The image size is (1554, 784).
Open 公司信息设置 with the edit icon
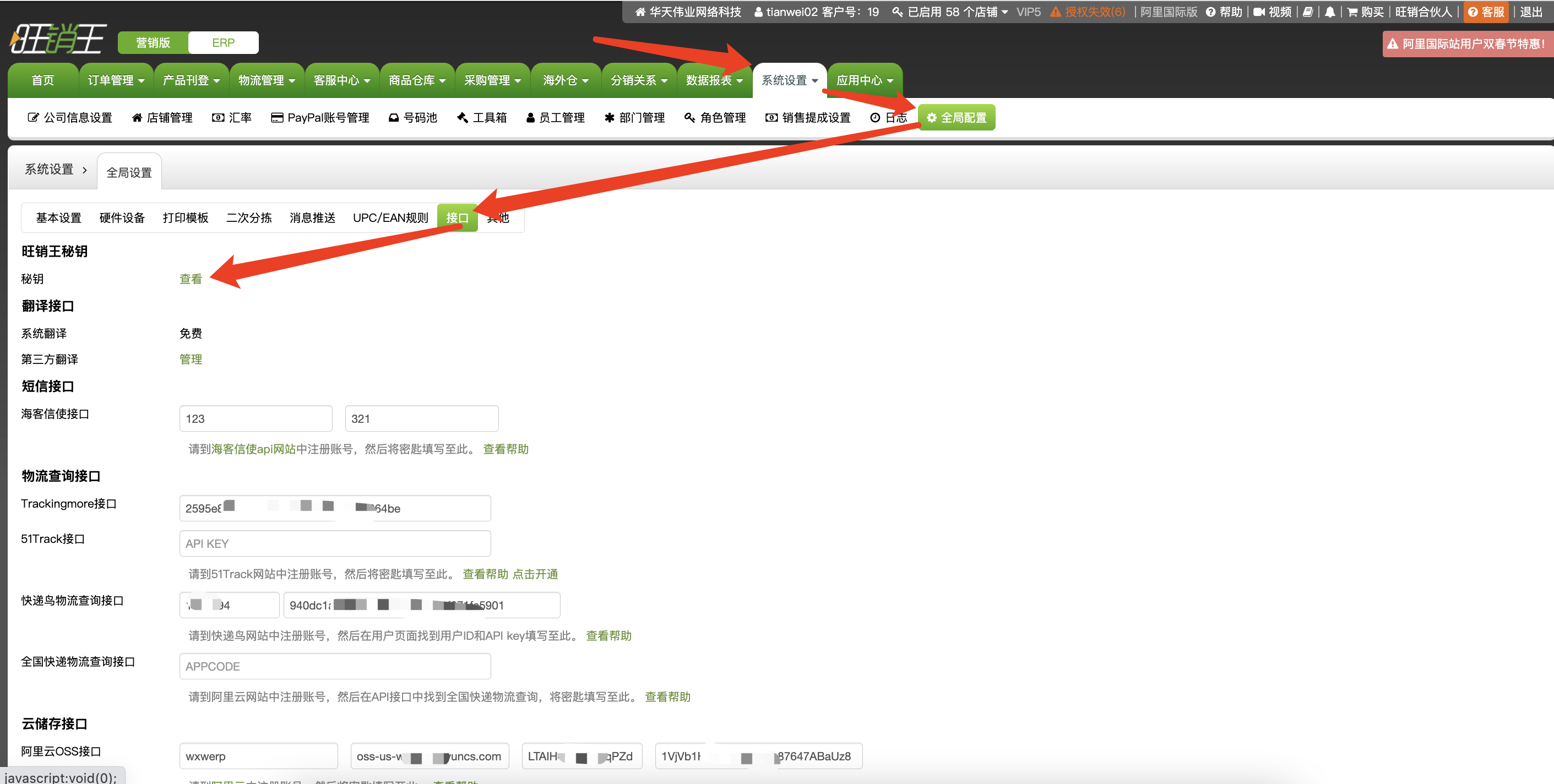(x=70, y=118)
